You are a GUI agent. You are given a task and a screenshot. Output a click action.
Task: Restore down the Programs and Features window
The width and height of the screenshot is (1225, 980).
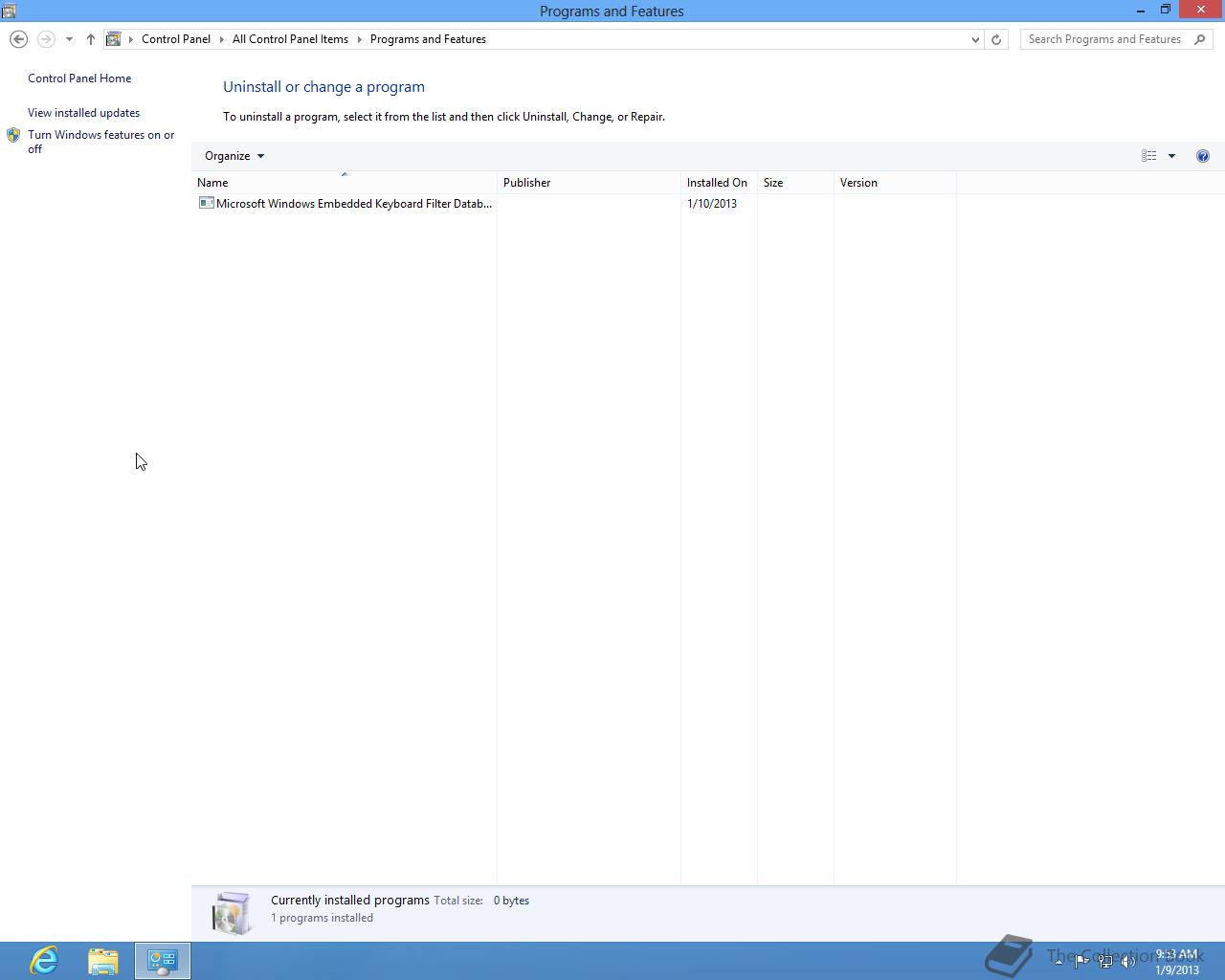(1166, 11)
